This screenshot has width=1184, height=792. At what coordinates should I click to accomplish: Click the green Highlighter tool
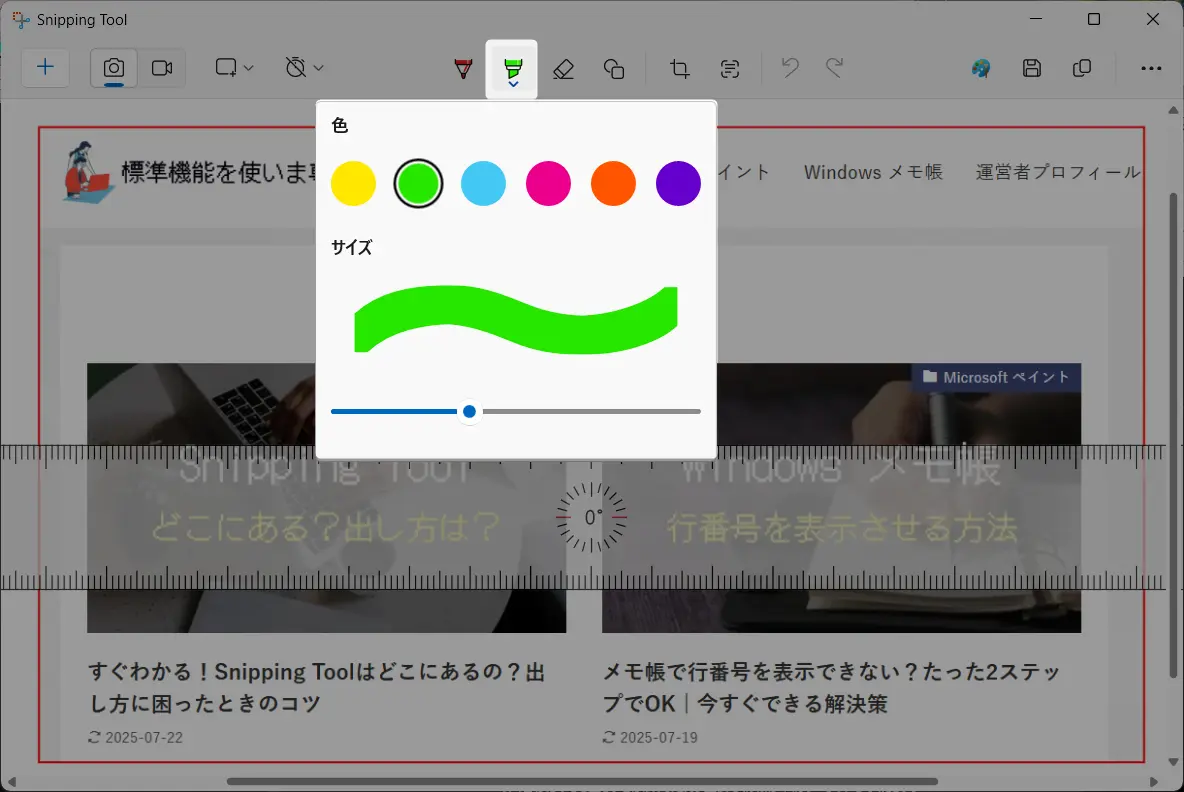pos(512,69)
